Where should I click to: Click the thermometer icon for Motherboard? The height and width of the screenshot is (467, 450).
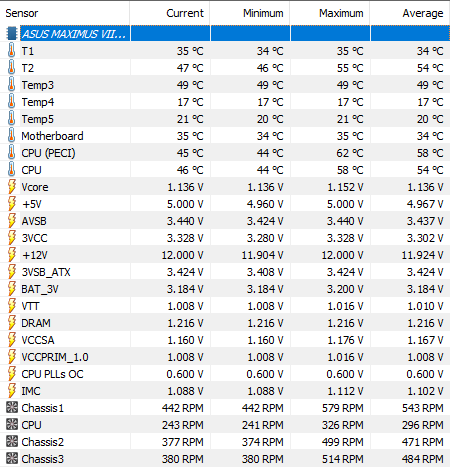click(x=11, y=136)
